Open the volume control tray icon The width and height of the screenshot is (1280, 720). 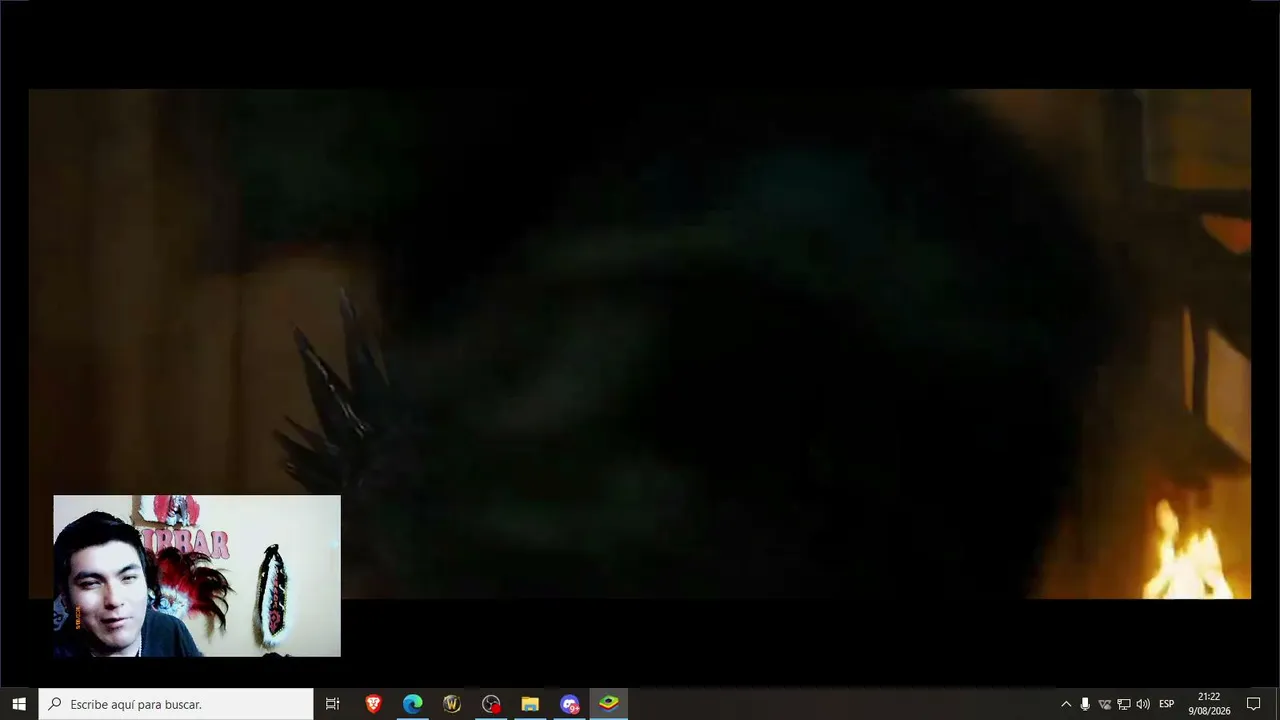[1143, 704]
